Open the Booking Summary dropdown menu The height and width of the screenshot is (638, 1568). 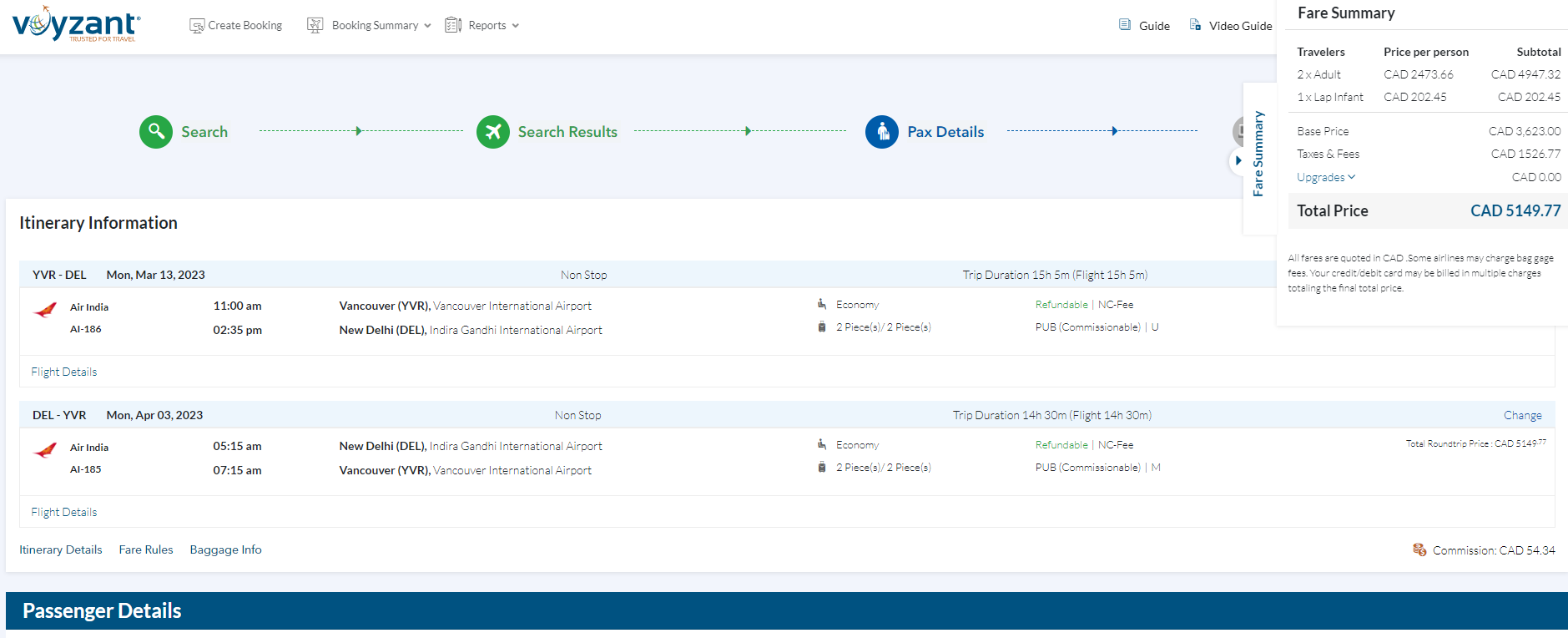(x=375, y=26)
